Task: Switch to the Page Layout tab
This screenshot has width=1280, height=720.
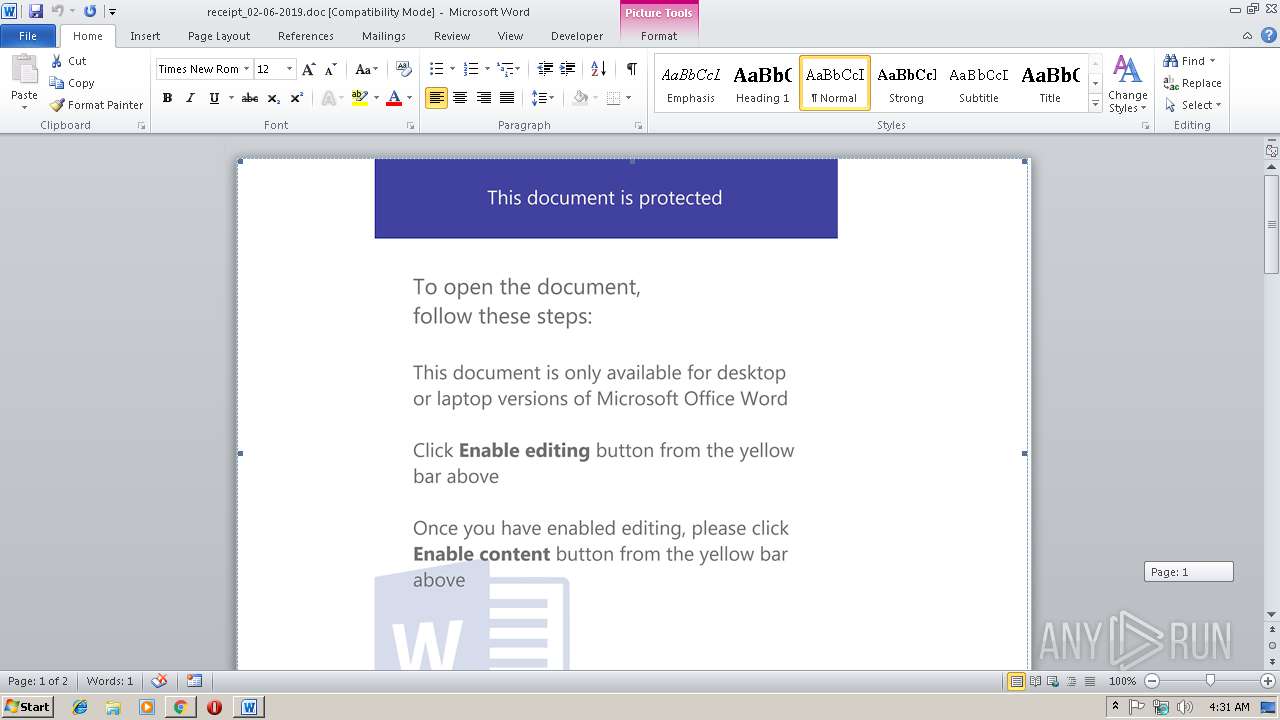Action: tap(219, 36)
